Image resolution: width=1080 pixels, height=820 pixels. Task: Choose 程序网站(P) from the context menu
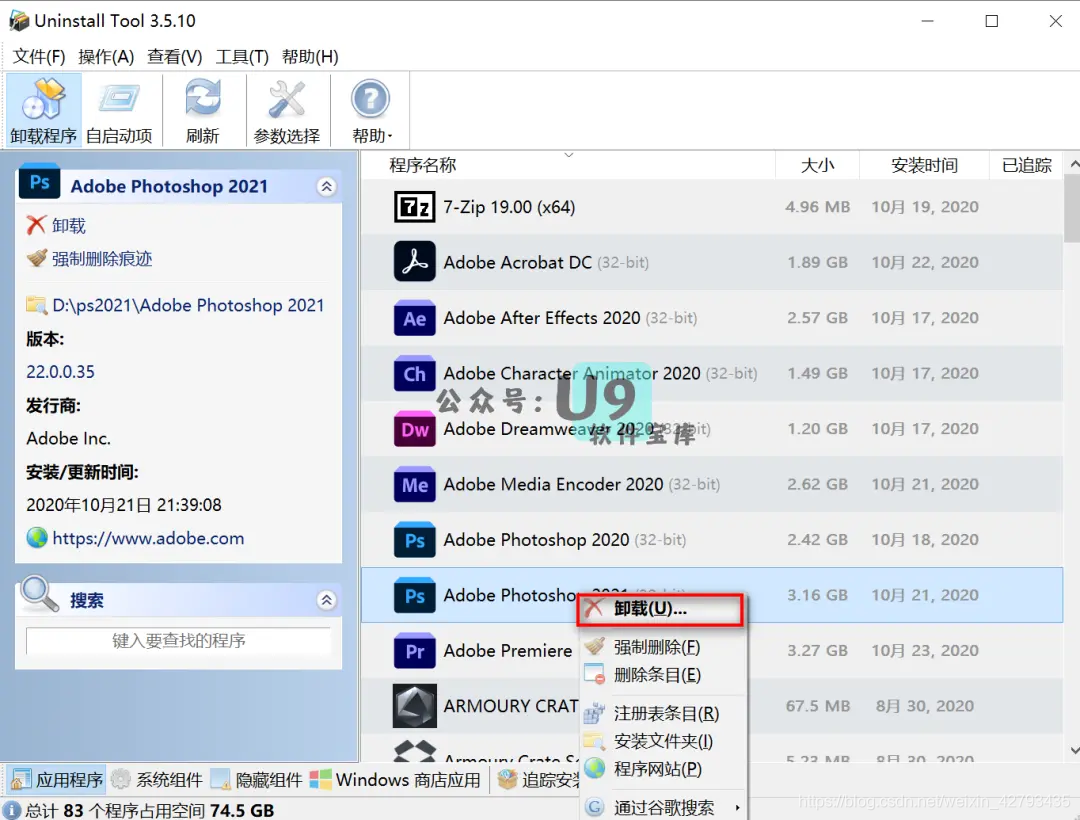tap(663, 768)
